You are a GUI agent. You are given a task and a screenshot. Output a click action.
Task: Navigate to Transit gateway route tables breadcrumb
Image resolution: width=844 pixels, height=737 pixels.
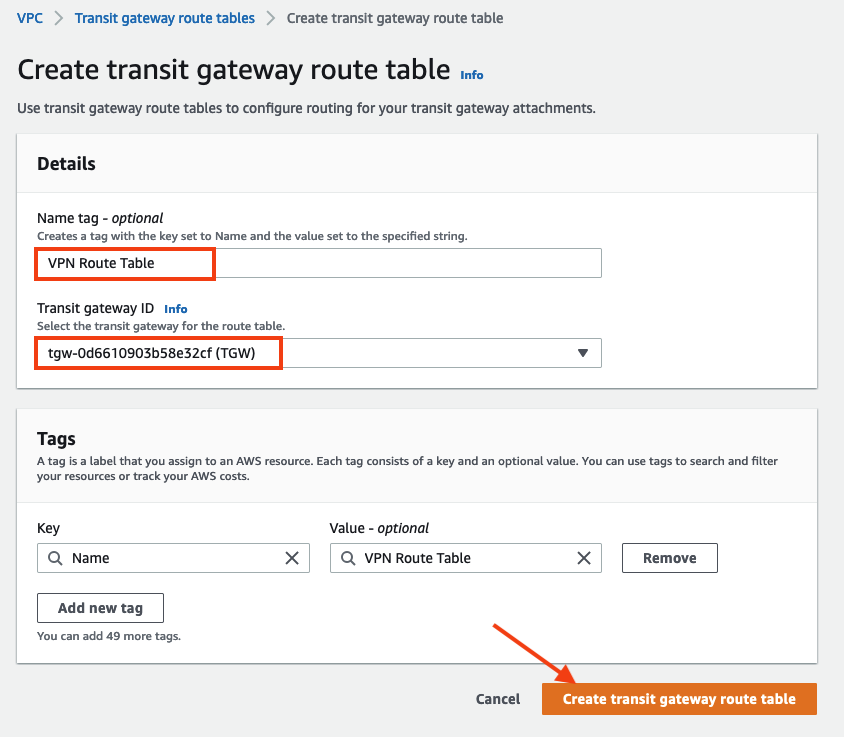point(165,18)
